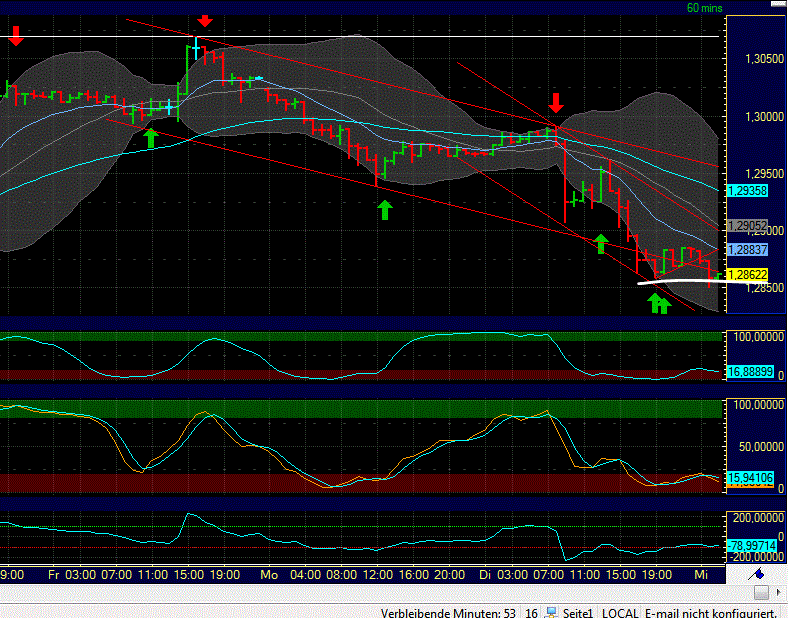Image resolution: width=788 pixels, height=618 pixels.
Task: Select the 60 mins timeframe label
Action: click(x=704, y=8)
